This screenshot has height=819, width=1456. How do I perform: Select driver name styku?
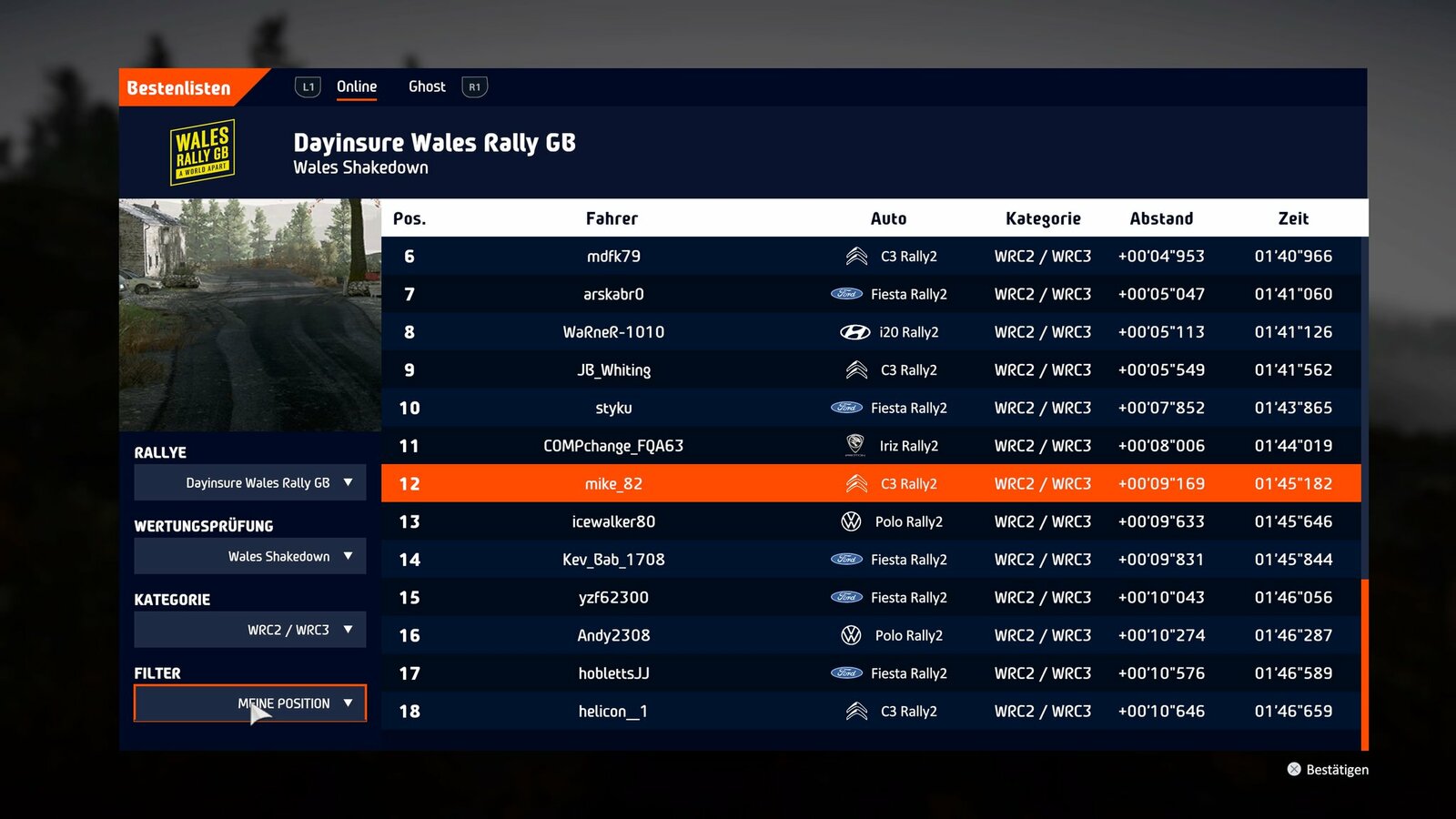[x=613, y=409]
